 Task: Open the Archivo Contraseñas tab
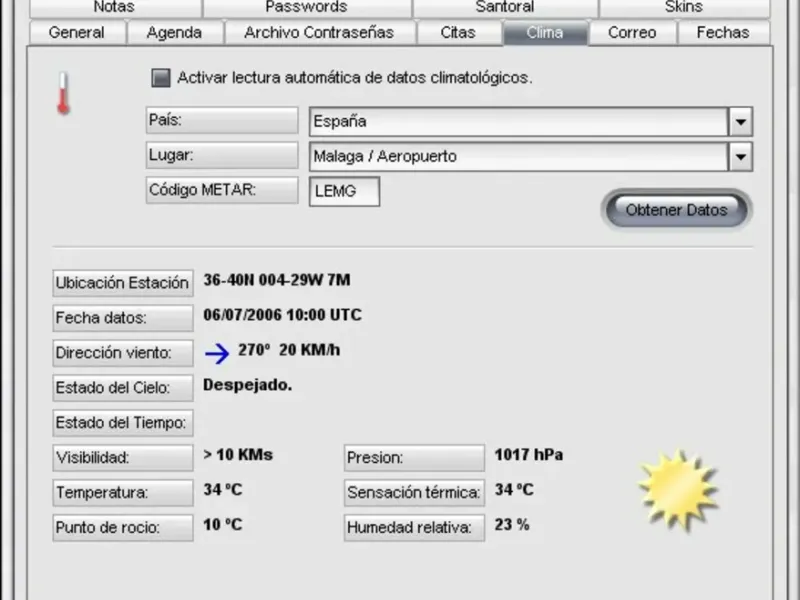click(319, 33)
